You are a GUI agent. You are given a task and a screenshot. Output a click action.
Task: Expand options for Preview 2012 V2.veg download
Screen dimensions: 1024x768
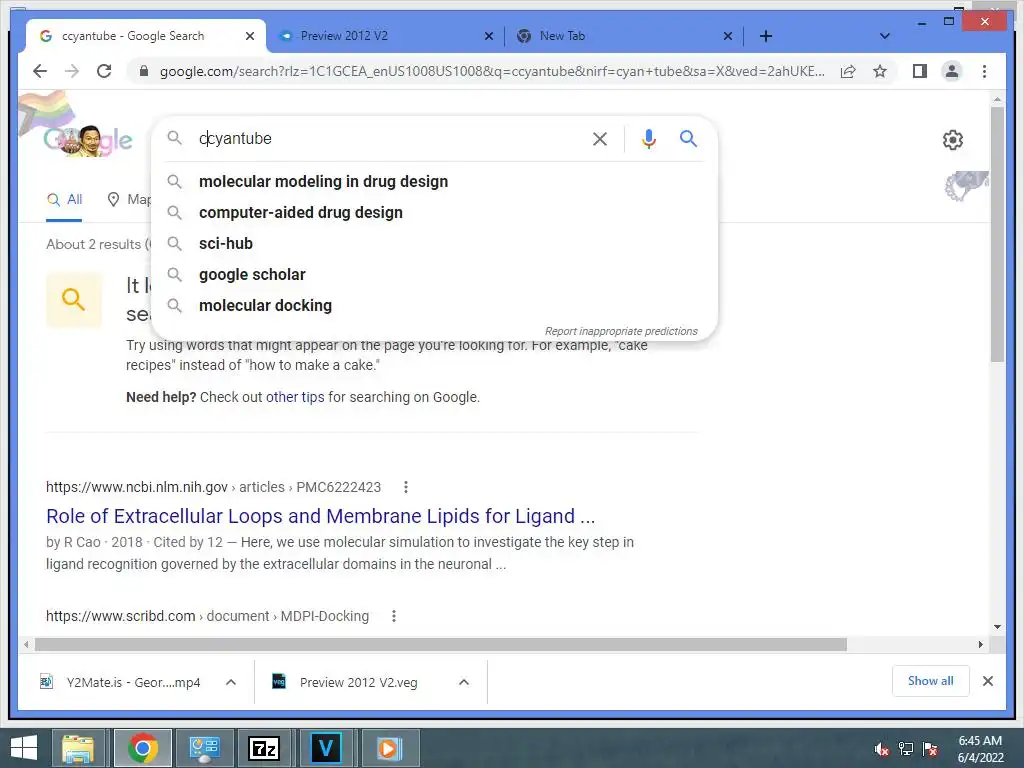(x=464, y=682)
